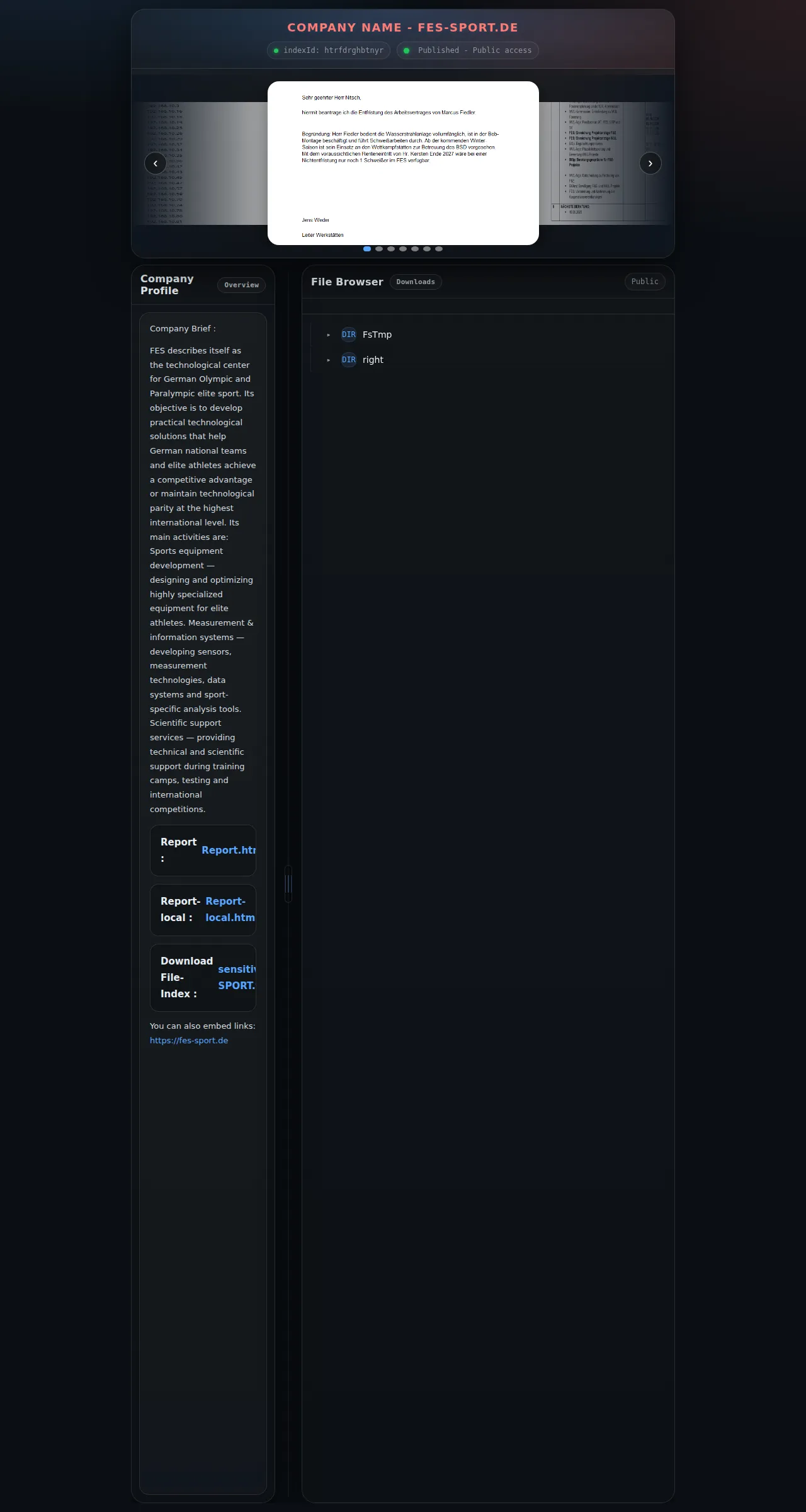
Task: Expand the right directory arrow
Action: [x=328, y=360]
